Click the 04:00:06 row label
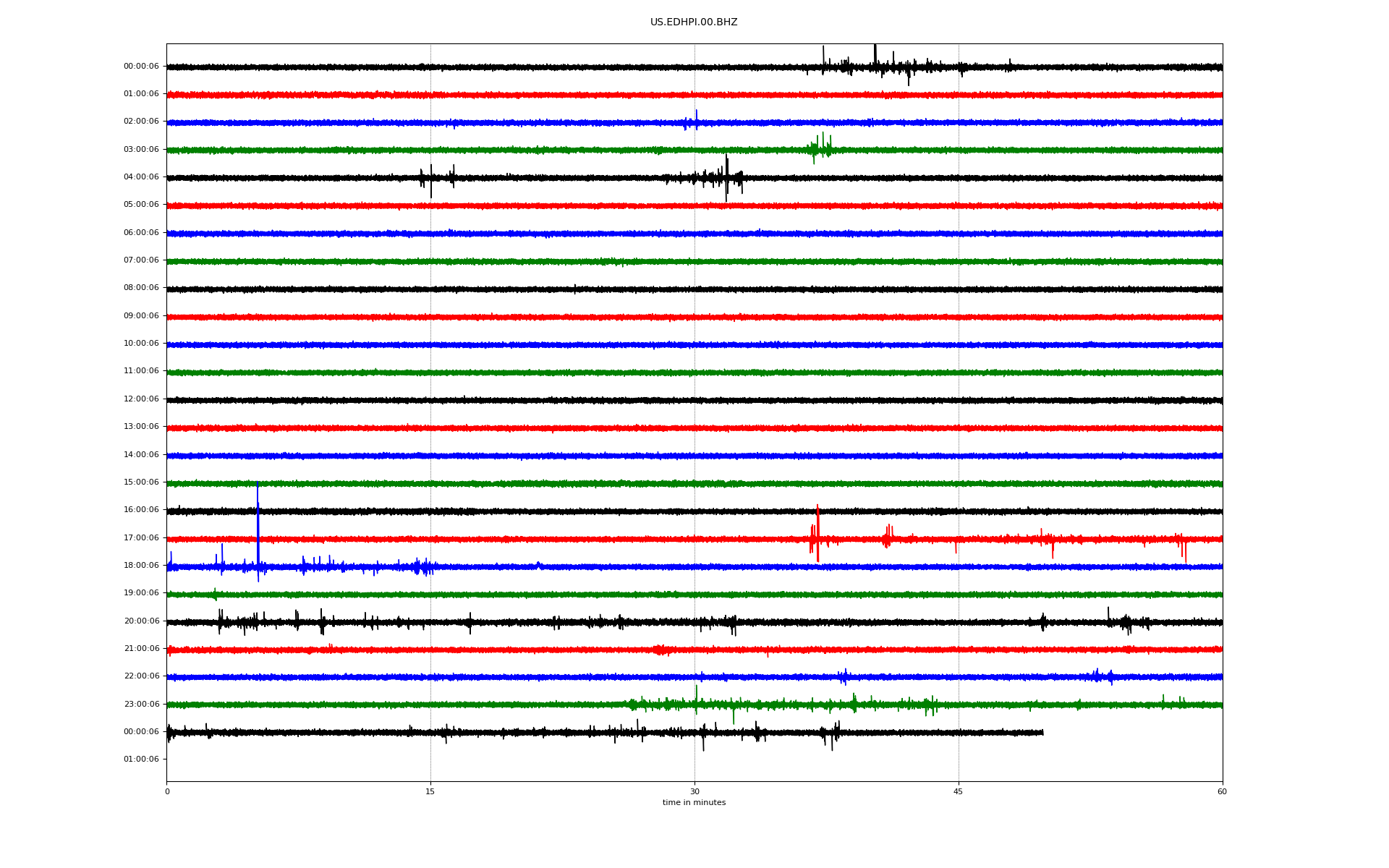The image size is (1389, 868). point(141,177)
